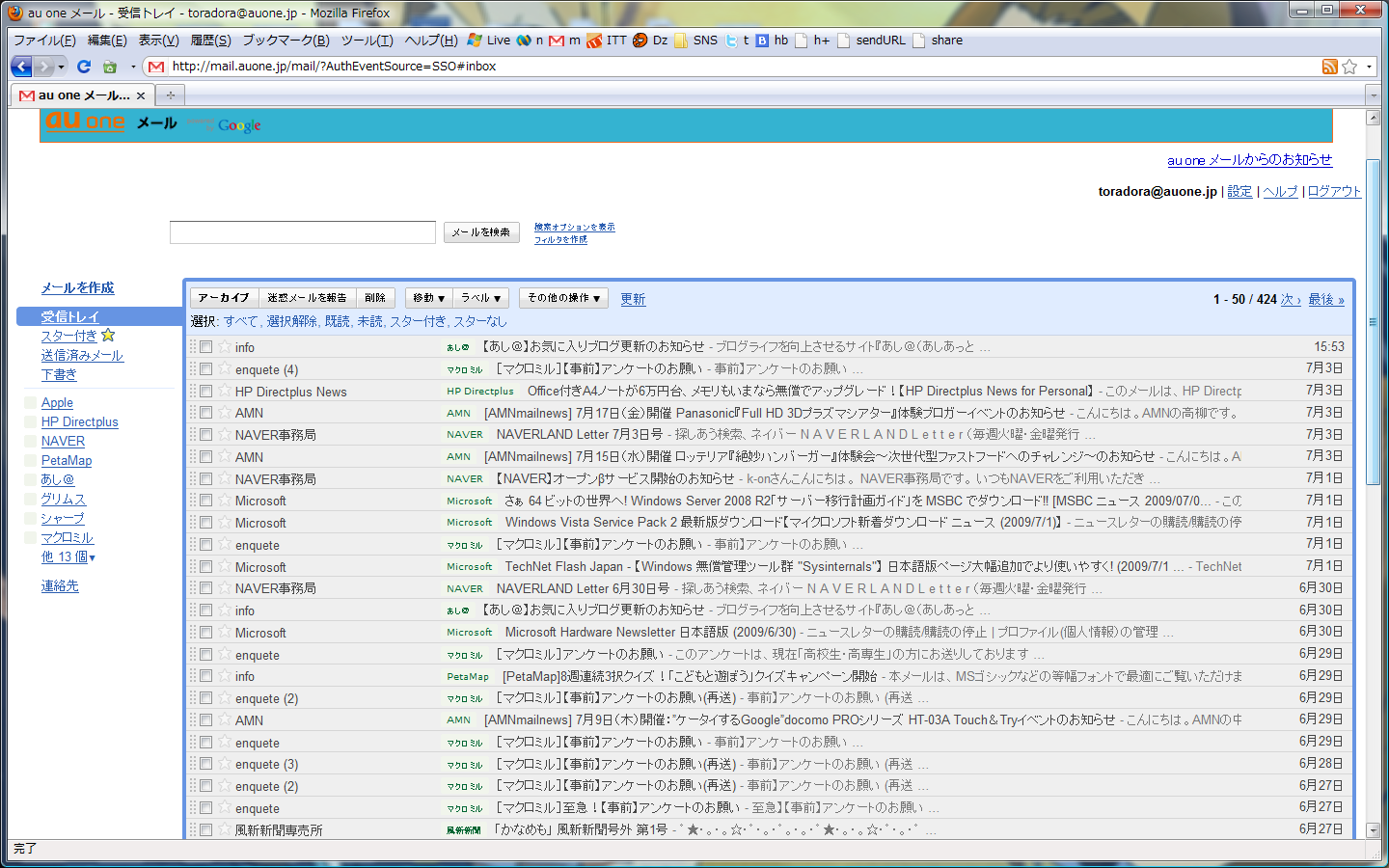The width and height of the screenshot is (1389, 868).
Task: Check the HP Directplus News message
Action: pyautogui.click(x=205, y=392)
